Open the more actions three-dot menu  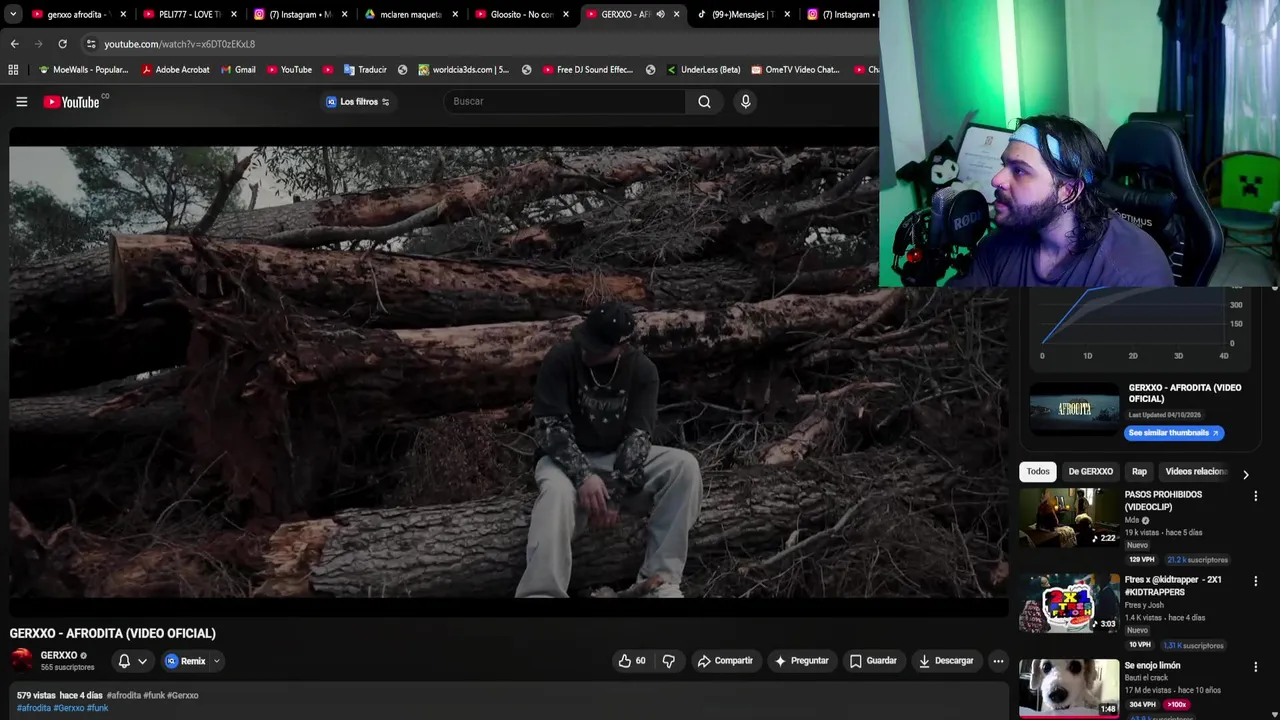point(998,661)
